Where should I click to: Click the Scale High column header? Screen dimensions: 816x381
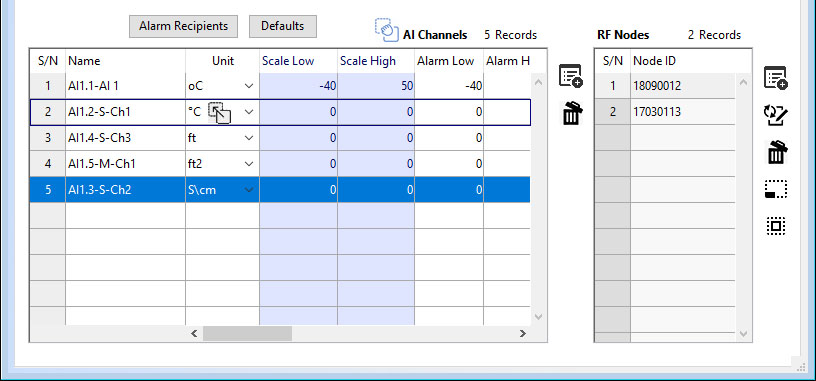pos(376,61)
